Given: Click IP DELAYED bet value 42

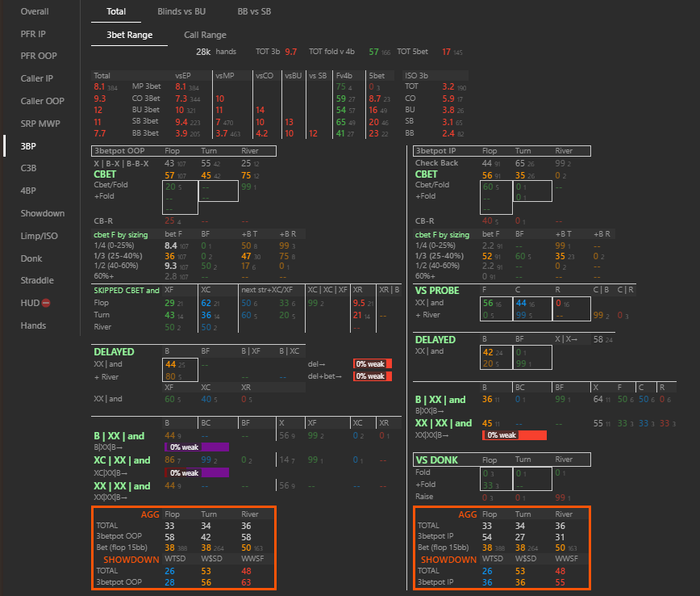Looking at the screenshot, I should (x=488, y=352).
